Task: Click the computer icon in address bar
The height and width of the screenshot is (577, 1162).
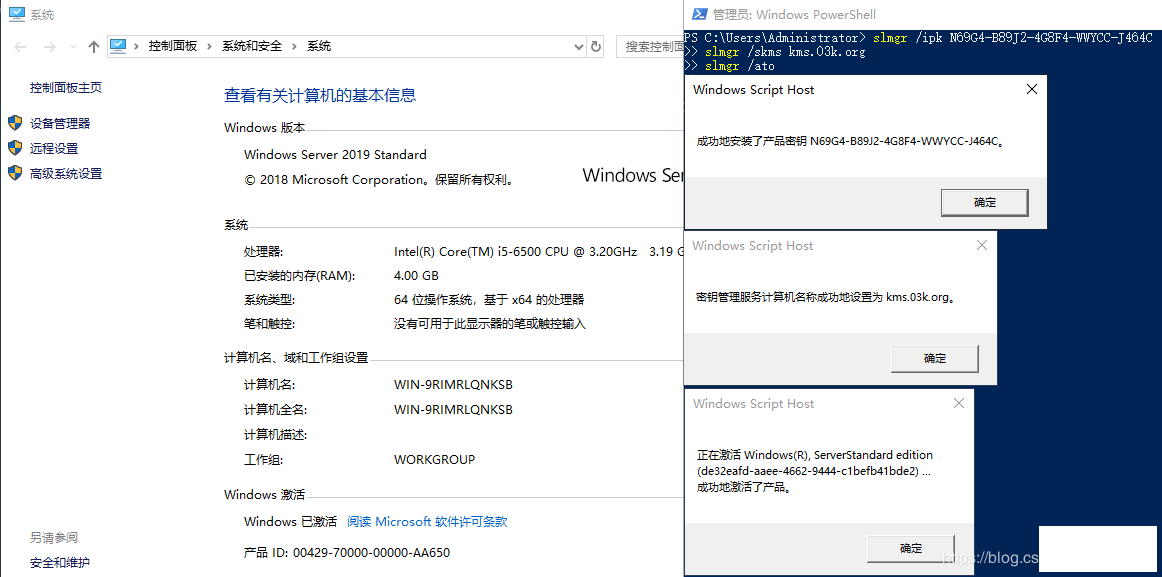Action: (119, 46)
